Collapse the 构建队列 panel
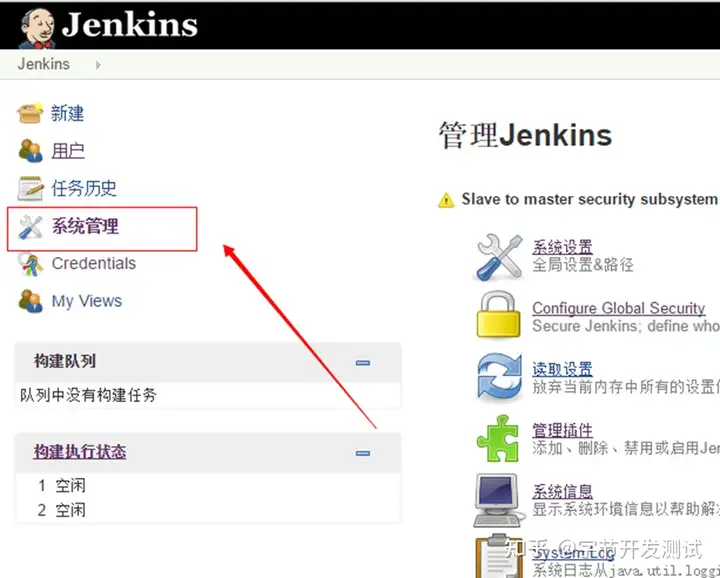 point(363,363)
